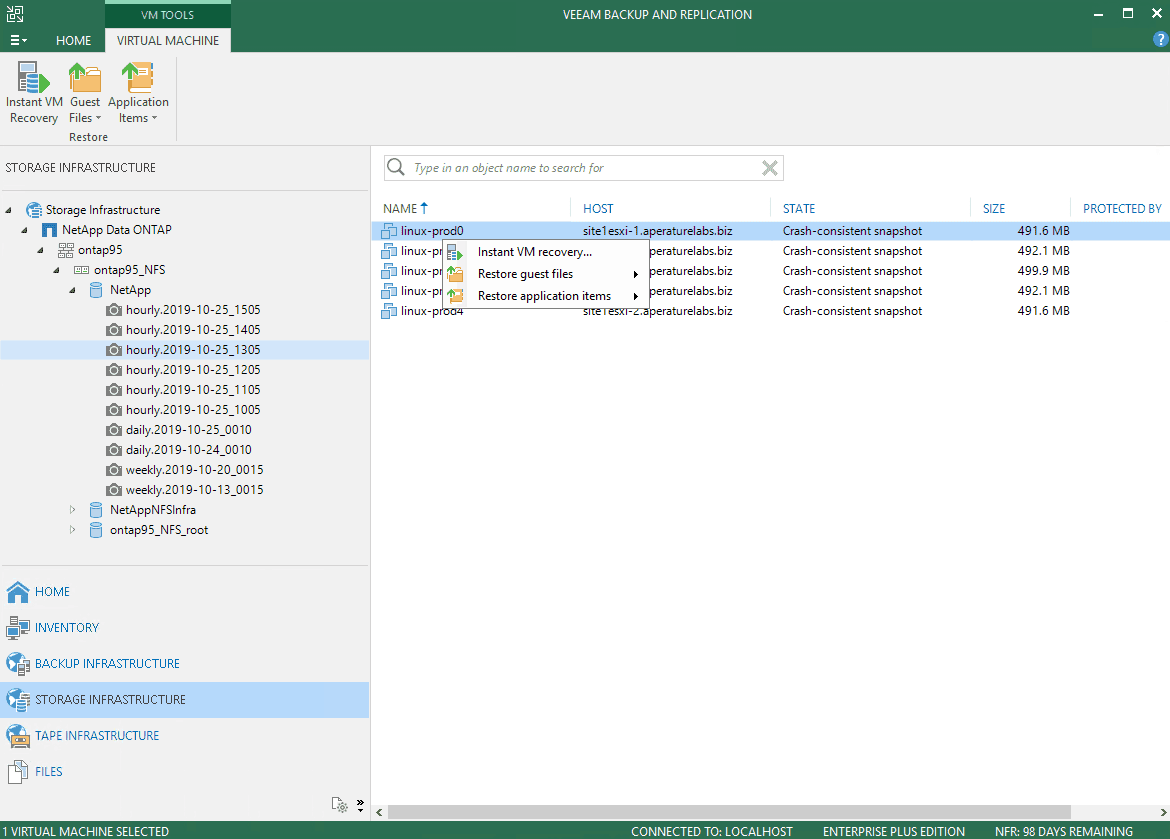The image size is (1170, 839).
Task: Collapse the NetApp volume node
Action: (x=72, y=290)
